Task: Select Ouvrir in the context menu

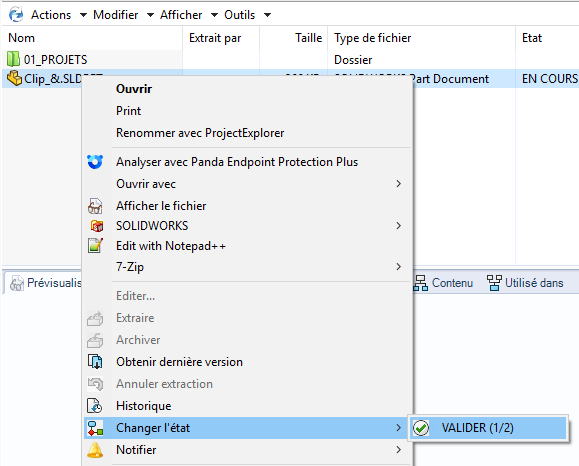Action: point(134,89)
